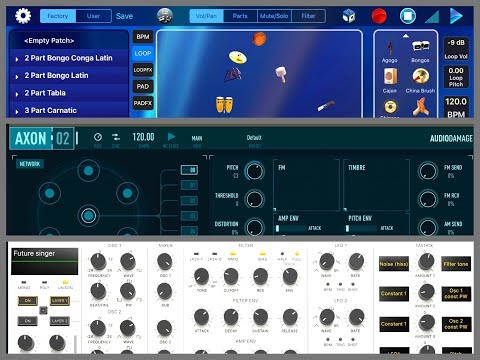
Task: Enable POLY voice mode
Action: point(44,282)
